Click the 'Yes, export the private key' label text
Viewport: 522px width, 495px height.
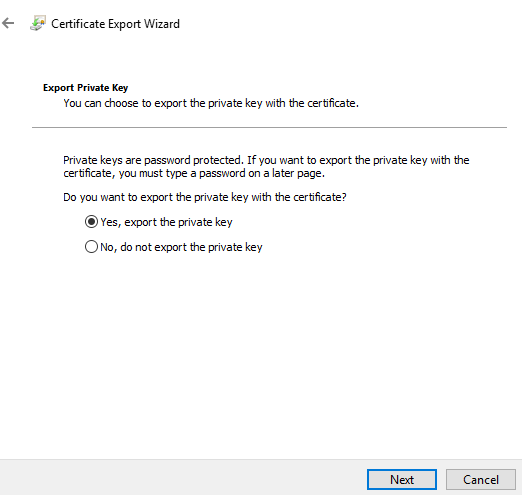pos(166,222)
